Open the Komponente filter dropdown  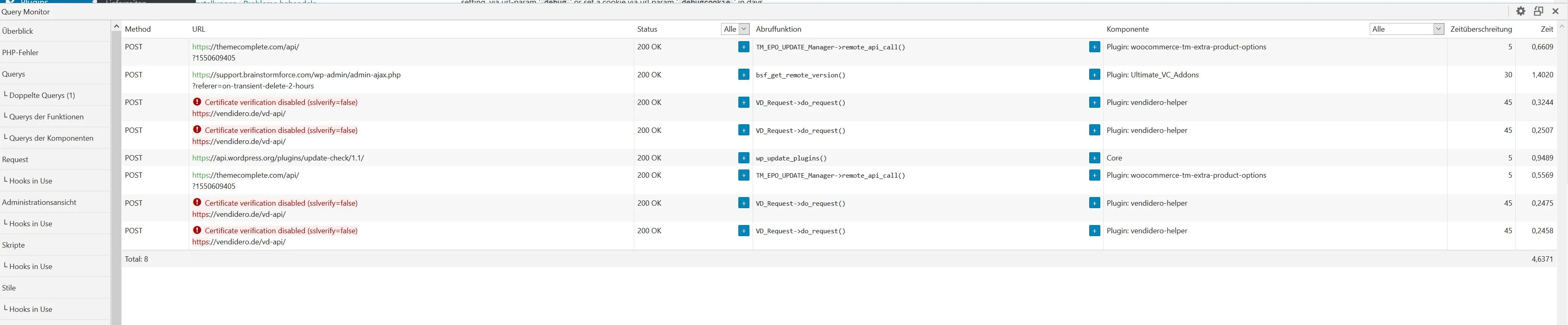point(1407,29)
